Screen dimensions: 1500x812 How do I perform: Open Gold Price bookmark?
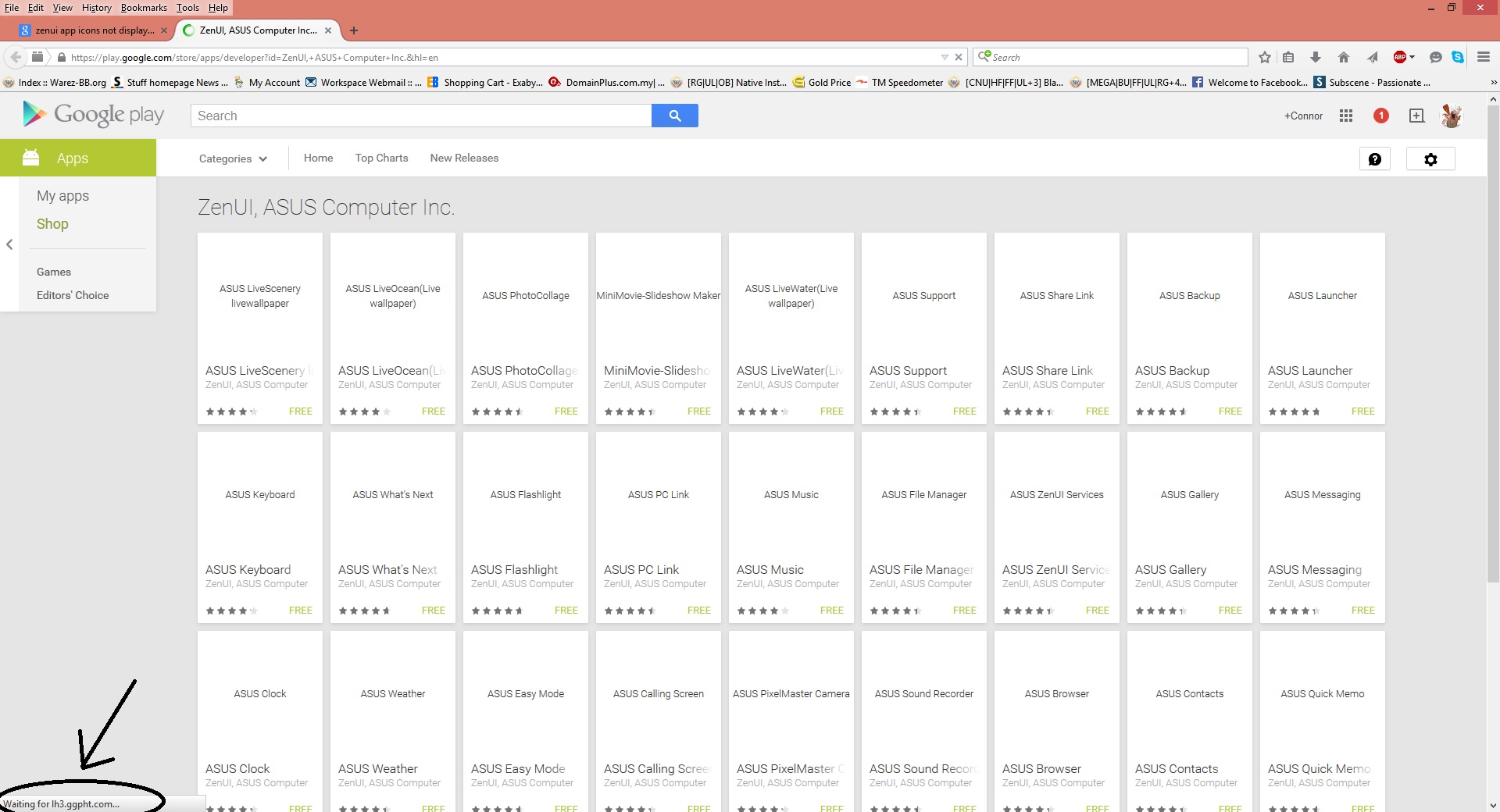822,82
